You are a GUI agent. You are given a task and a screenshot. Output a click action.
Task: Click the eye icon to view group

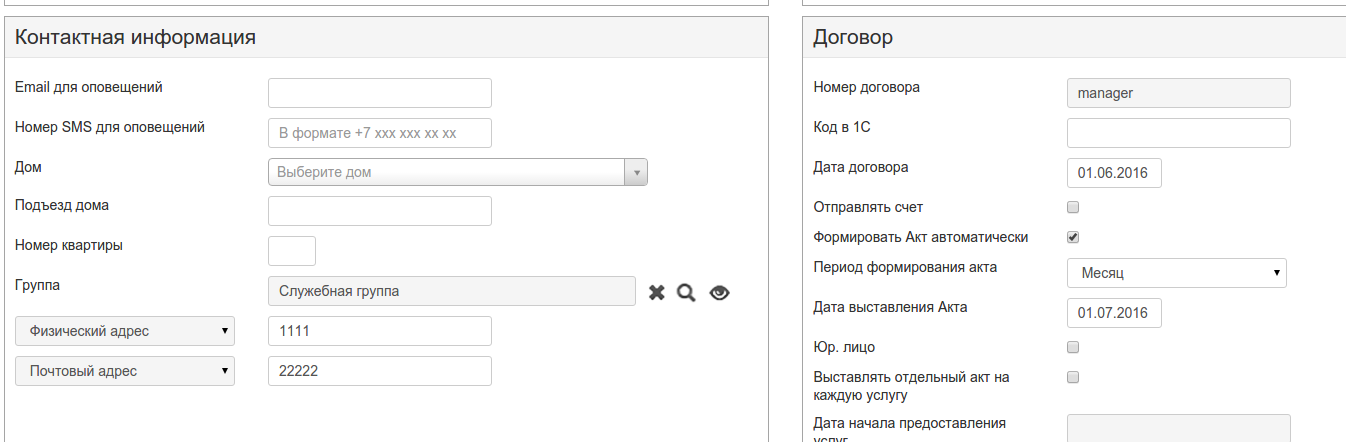tap(720, 292)
